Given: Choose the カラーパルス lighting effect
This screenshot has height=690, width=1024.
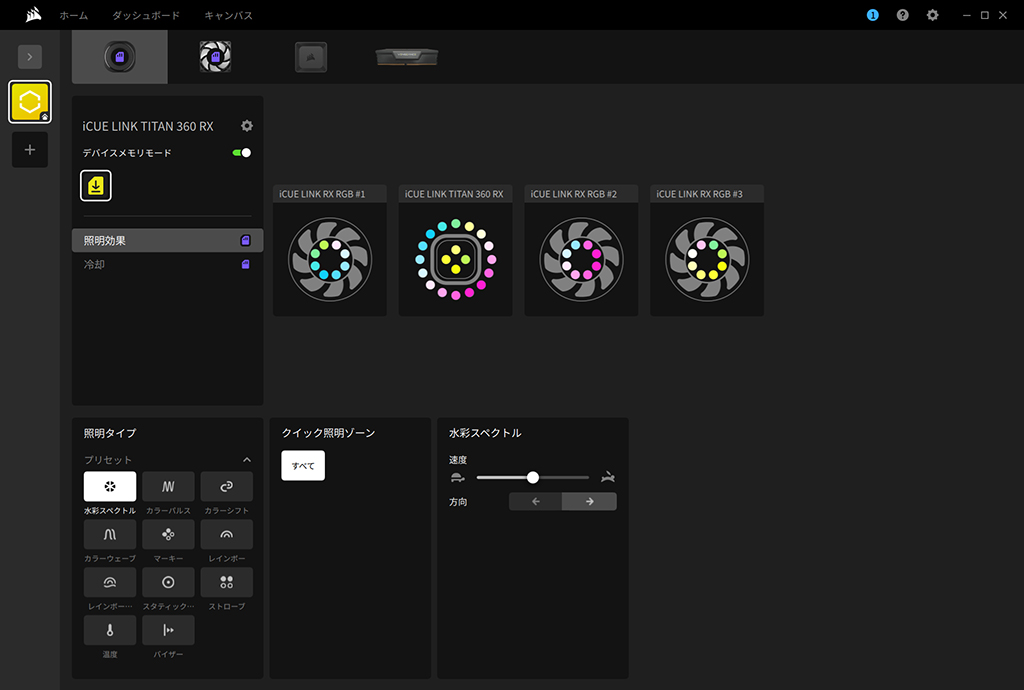Looking at the screenshot, I should click(x=168, y=486).
